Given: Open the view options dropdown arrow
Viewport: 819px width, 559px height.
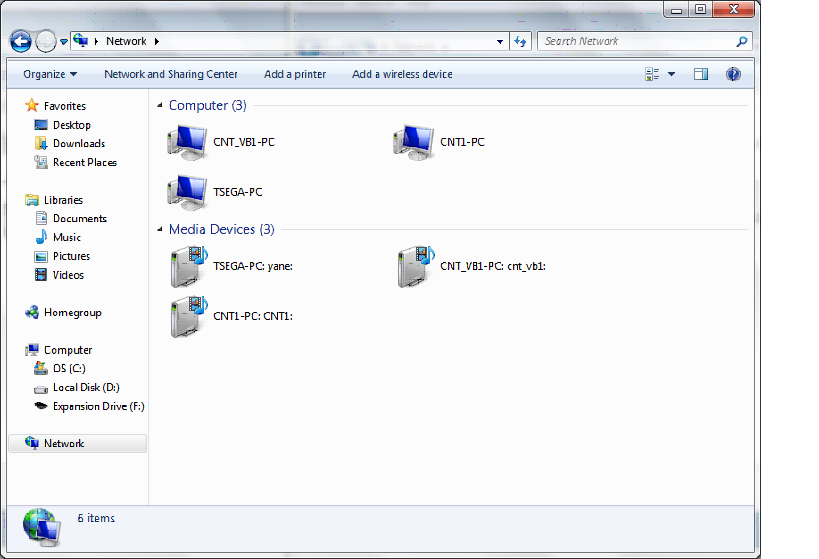Looking at the screenshot, I should [672, 74].
